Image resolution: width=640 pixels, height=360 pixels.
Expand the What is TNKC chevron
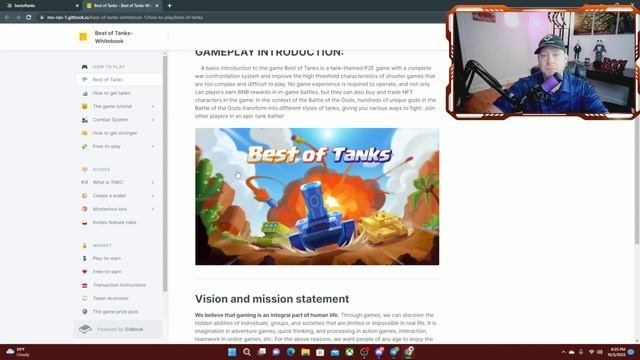pyautogui.click(x=153, y=182)
